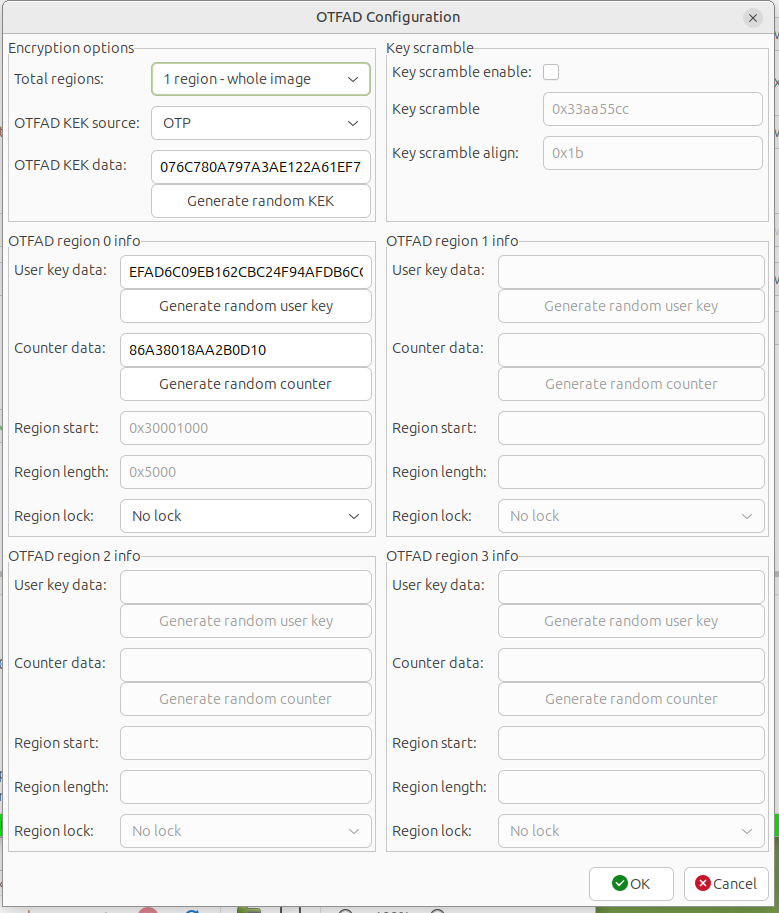This screenshot has height=913, width=779.
Task: Click the red X icon on Cancel
Action: click(x=703, y=883)
